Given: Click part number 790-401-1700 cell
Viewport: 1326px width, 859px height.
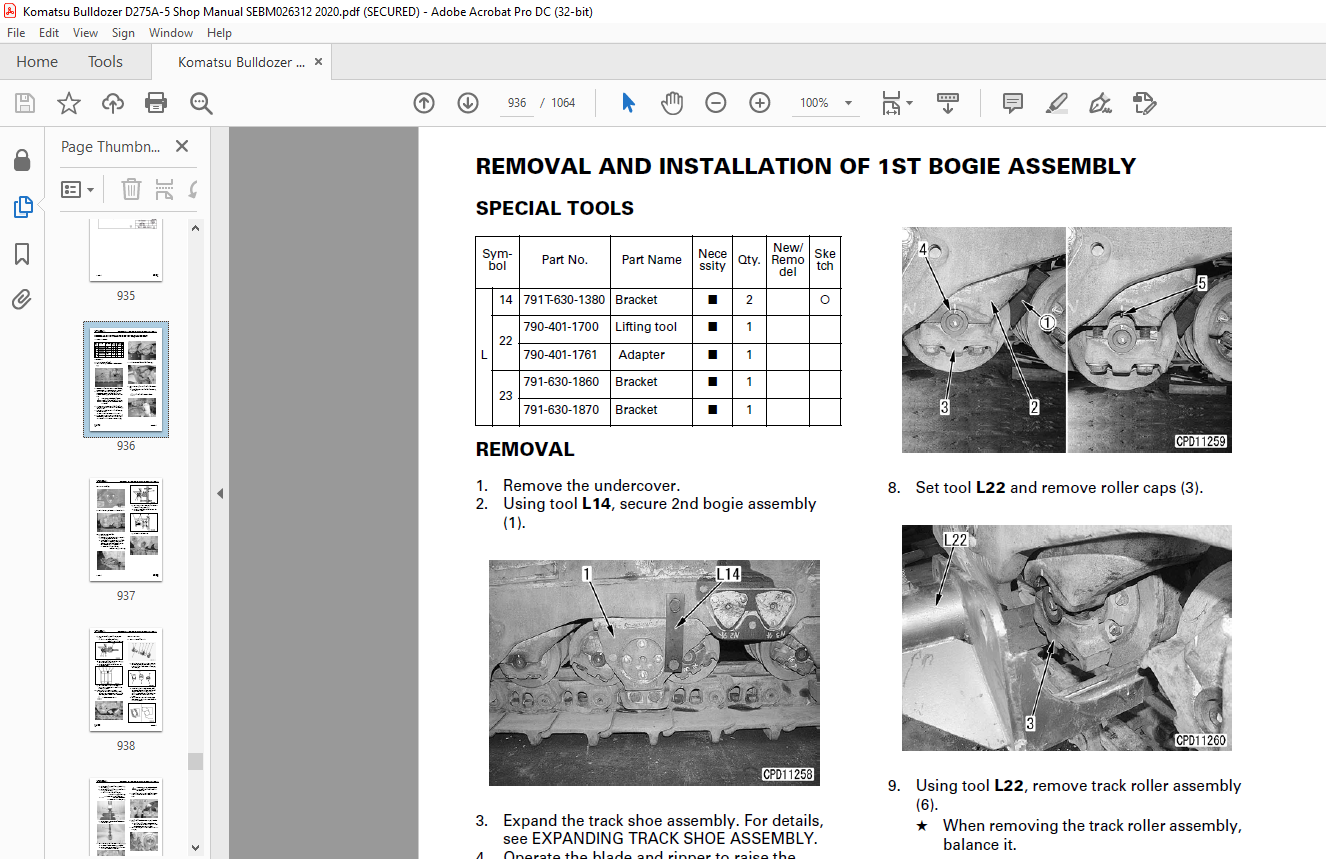Looking at the screenshot, I should pyautogui.click(x=565, y=327).
